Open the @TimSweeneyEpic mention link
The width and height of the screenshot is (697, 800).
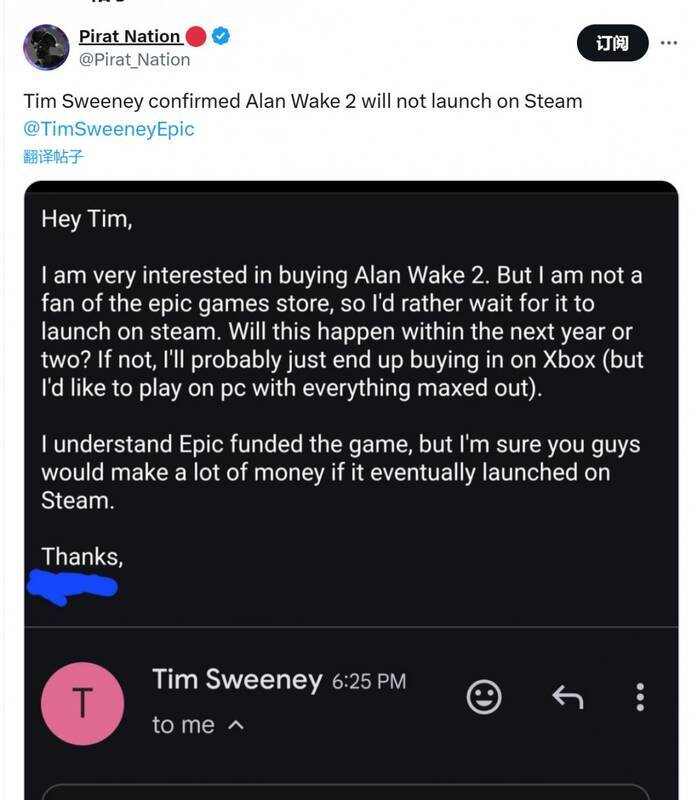(x=109, y=129)
